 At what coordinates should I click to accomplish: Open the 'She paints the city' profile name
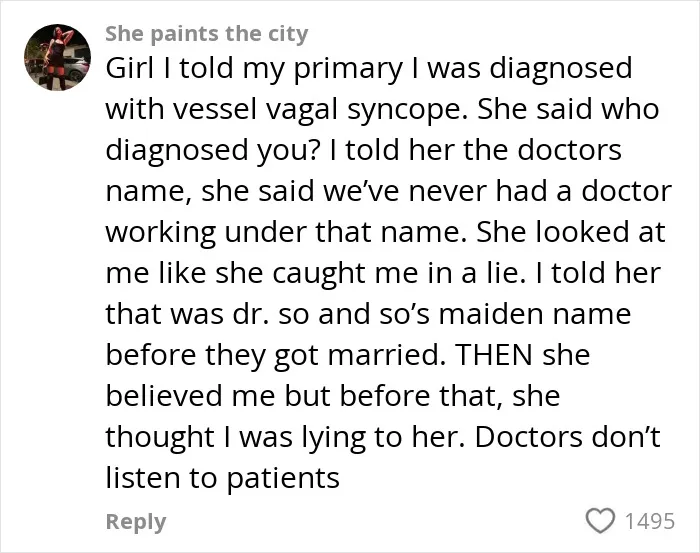point(207,34)
